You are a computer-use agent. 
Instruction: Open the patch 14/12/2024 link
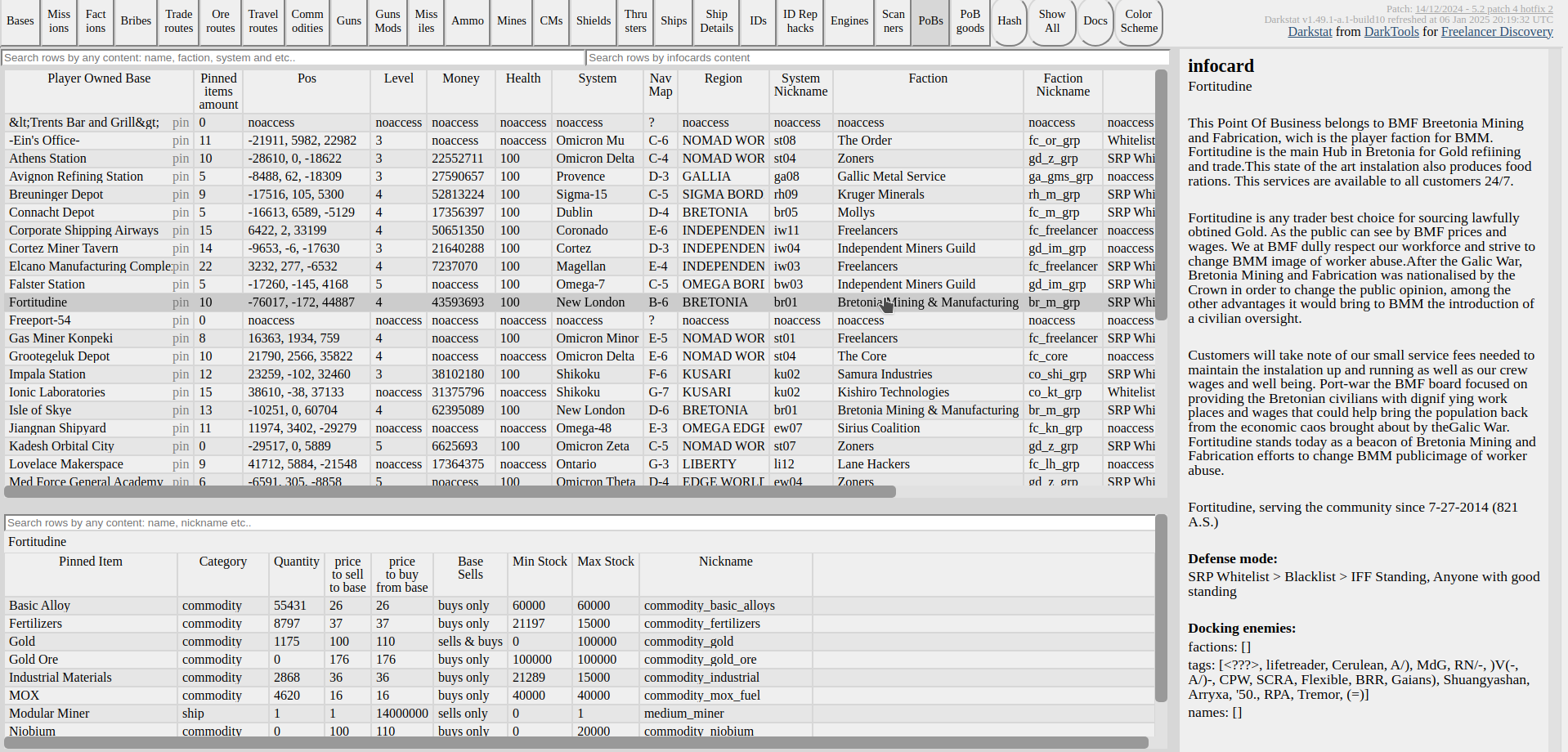1484,9
